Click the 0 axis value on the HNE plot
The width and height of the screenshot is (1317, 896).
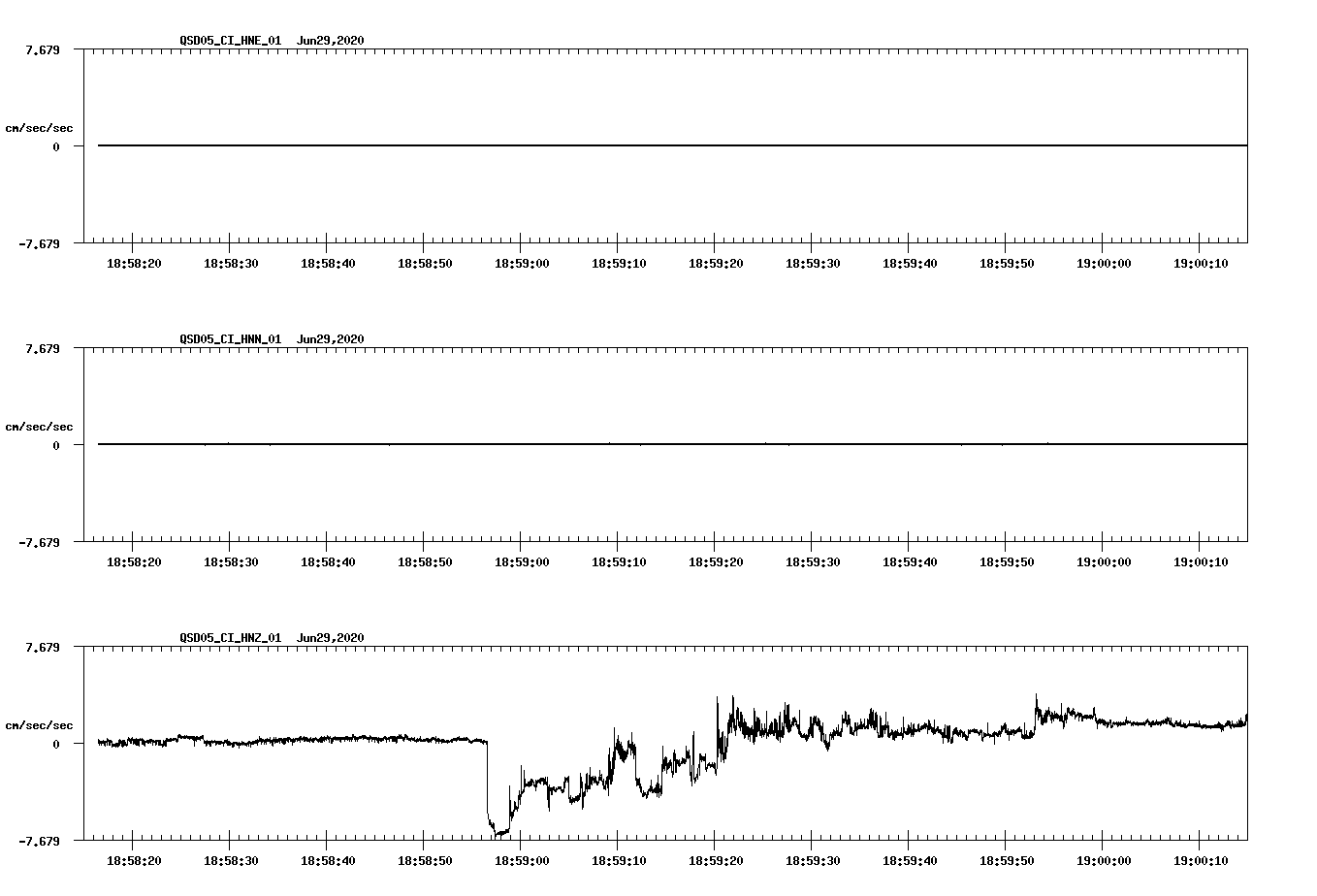(56, 146)
